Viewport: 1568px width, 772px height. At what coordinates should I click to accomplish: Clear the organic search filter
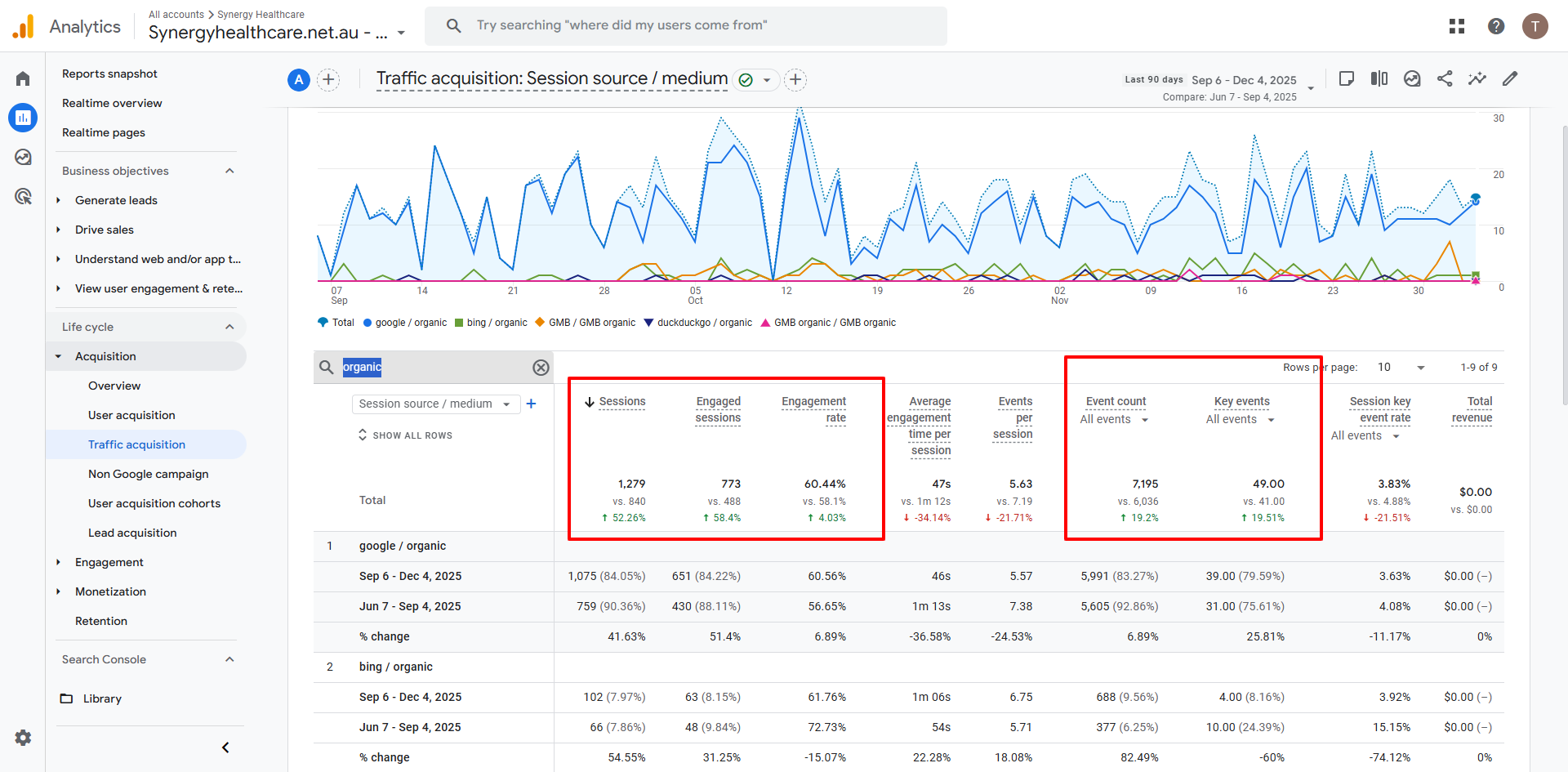[541, 368]
